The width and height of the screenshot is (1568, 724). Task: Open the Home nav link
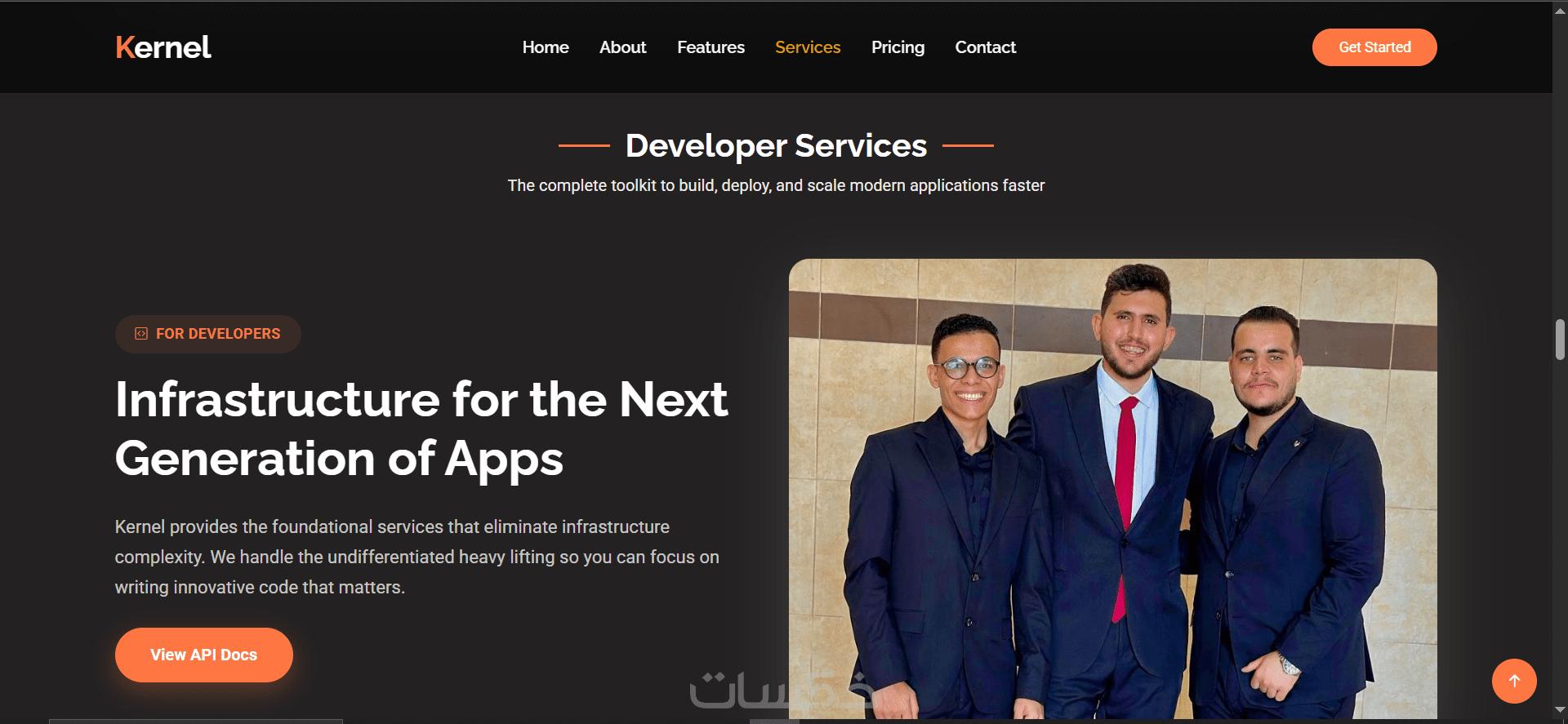pyautogui.click(x=546, y=47)
